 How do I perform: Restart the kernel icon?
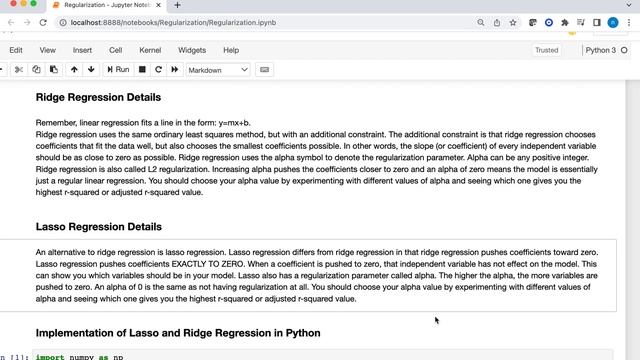pyautogui.click(x=158, y=70)
